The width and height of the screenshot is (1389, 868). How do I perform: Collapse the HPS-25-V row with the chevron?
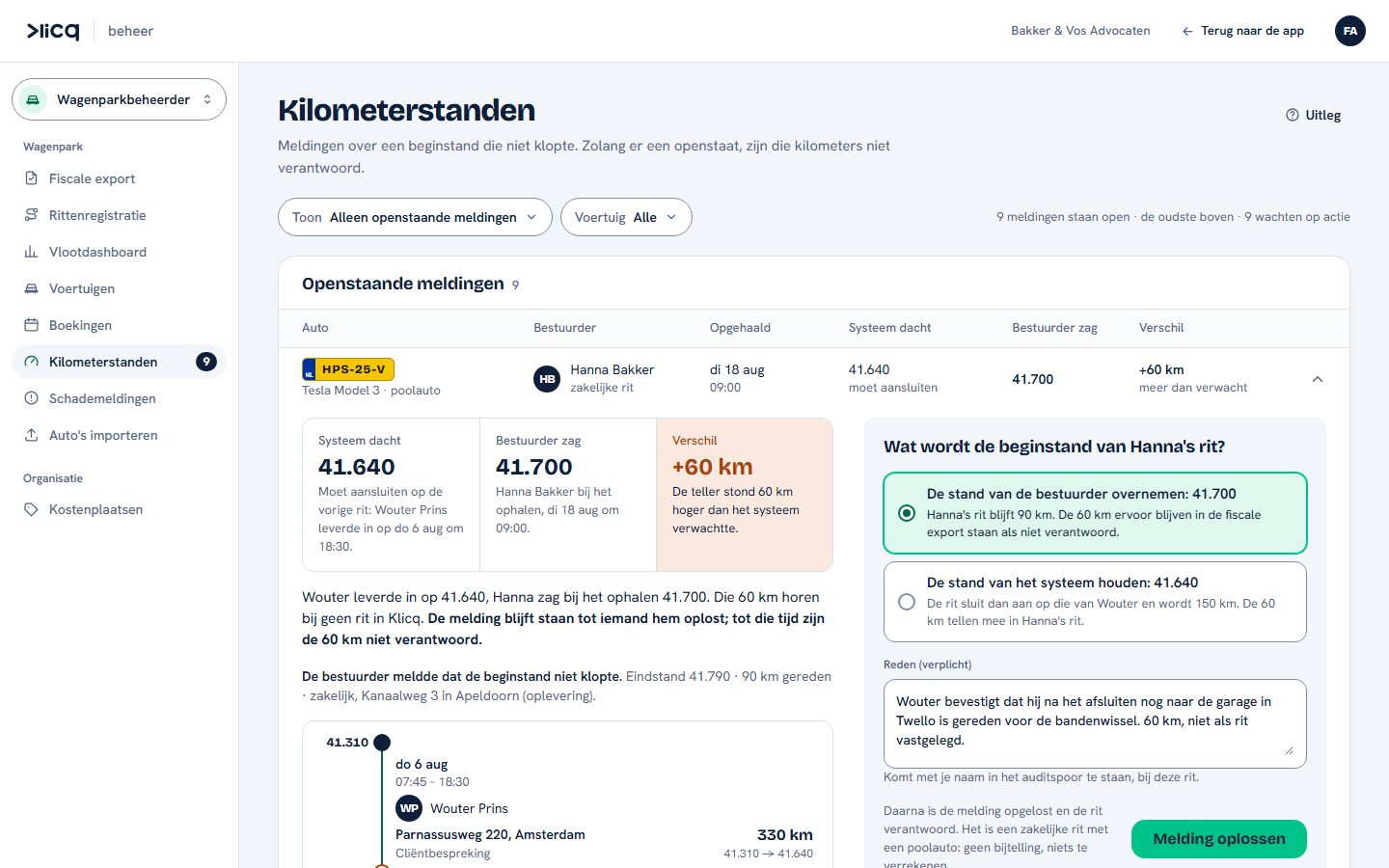click(x=1318, y=379)
